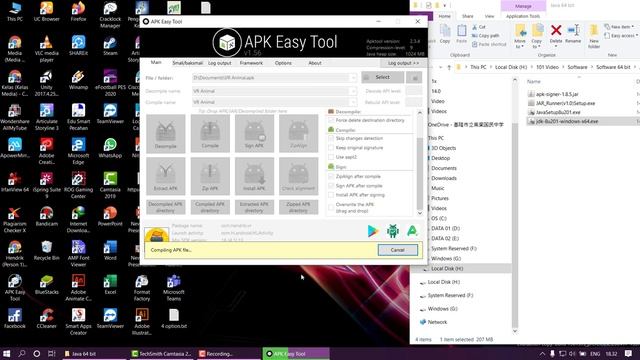
Task: Toggle Overwrite the APK checkbox
Action: pos(331,207)
